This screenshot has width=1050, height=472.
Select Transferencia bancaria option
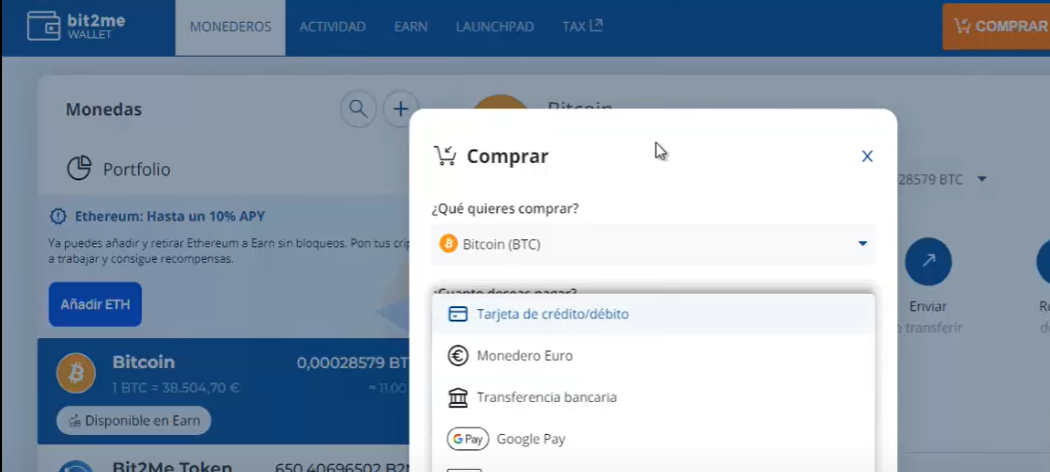[x=653, y=397]
